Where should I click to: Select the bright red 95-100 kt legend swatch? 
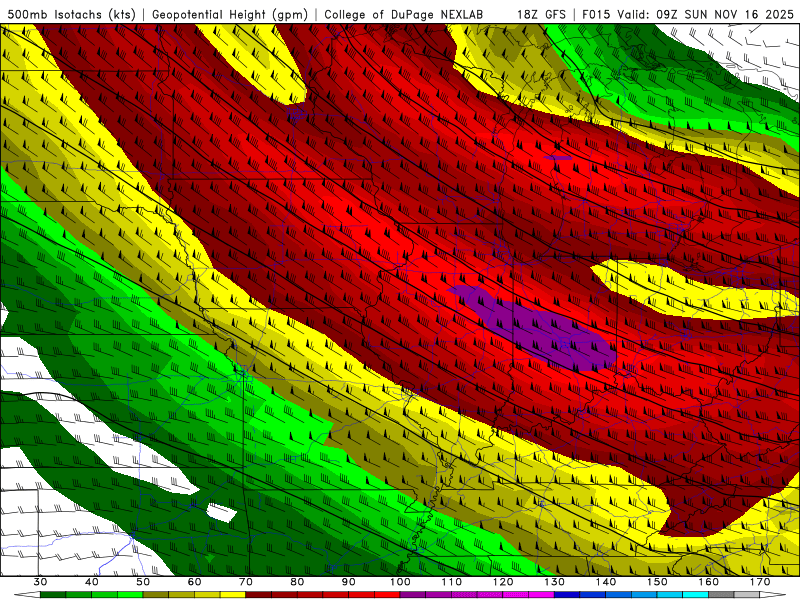tap(387, 595)
